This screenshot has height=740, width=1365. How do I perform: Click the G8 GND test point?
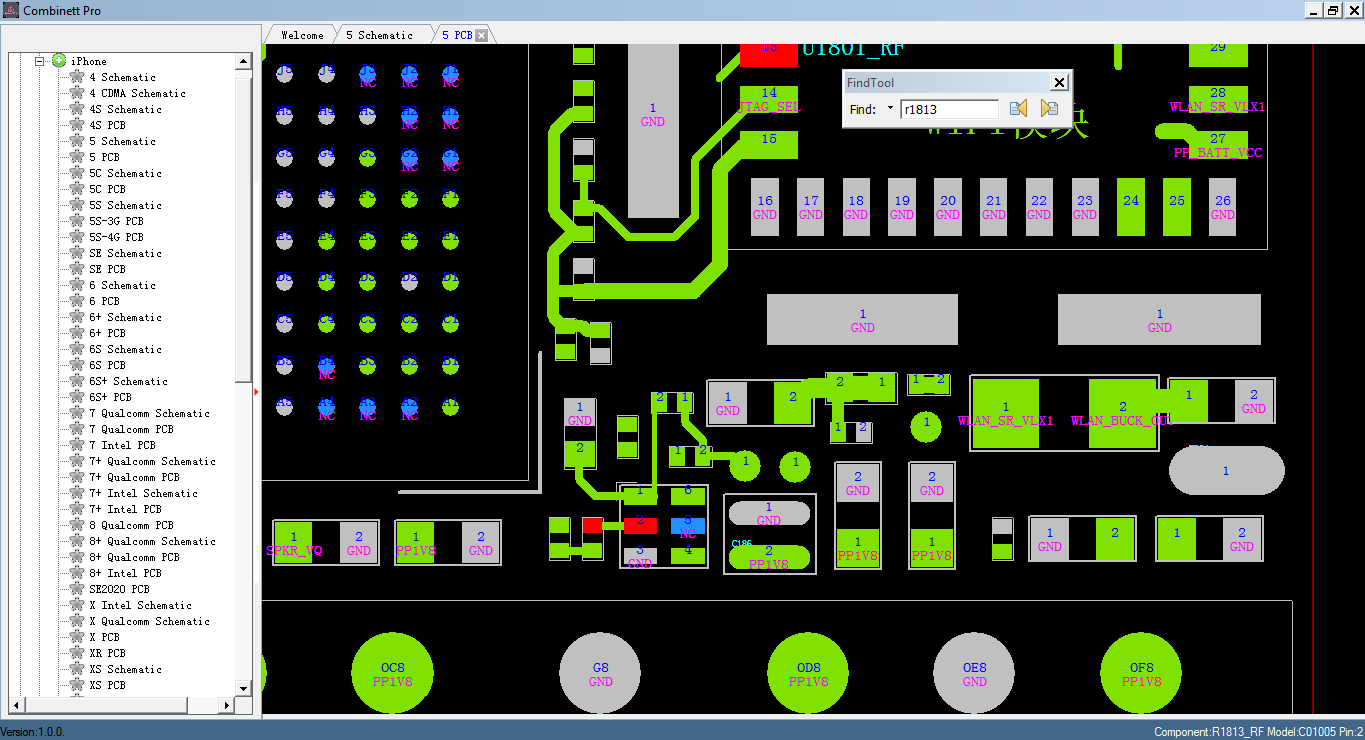pyautogui.click(x=600, y=674)
